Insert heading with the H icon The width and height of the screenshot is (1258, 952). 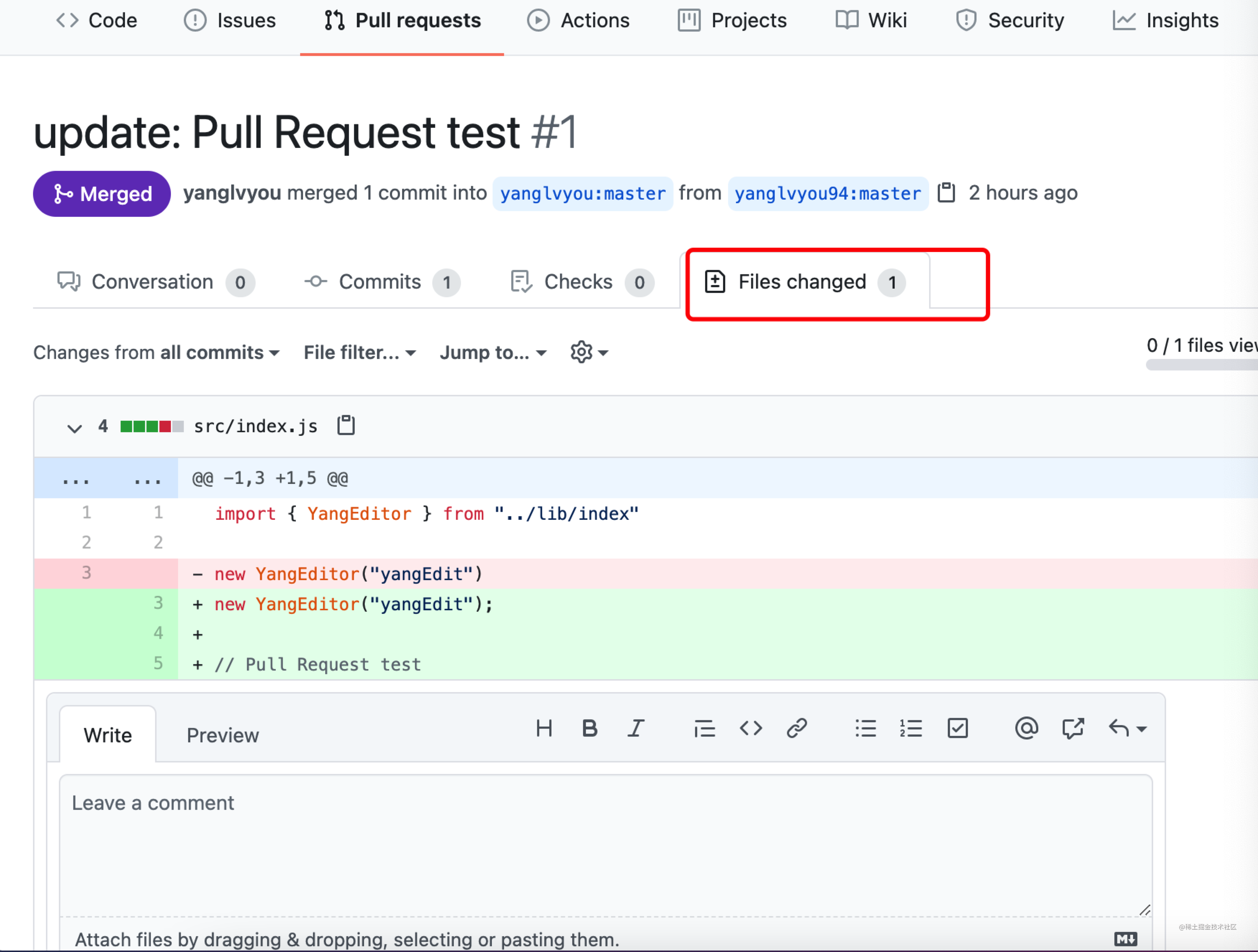[x=544, y=728]
